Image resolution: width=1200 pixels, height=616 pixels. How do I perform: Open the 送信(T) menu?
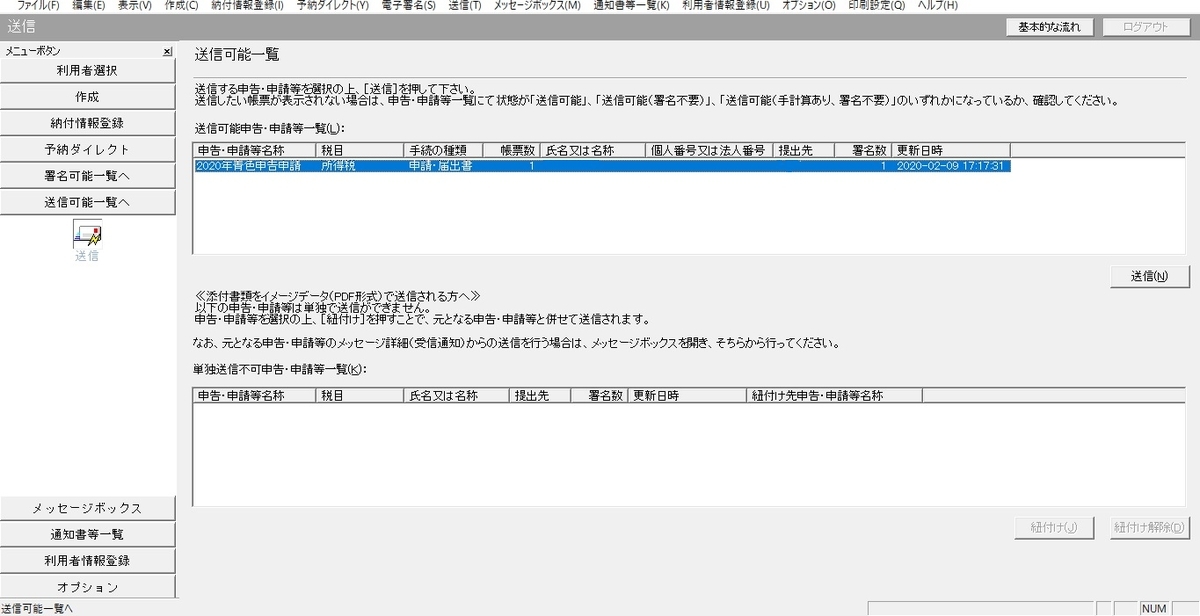[x=465, y=6]
